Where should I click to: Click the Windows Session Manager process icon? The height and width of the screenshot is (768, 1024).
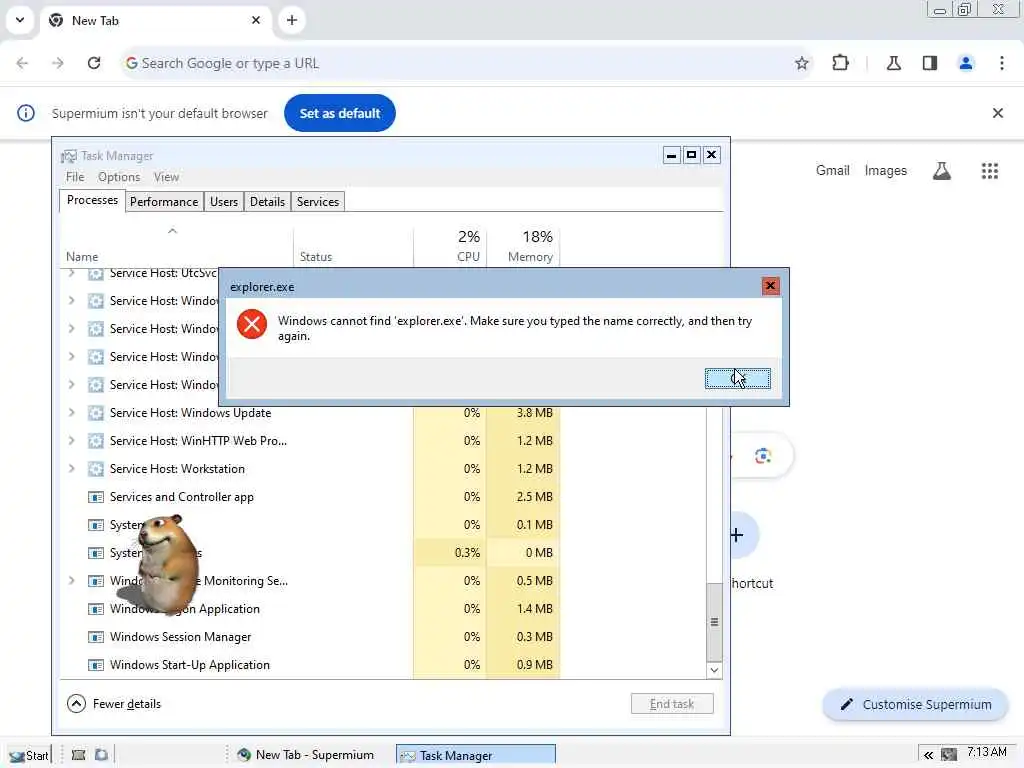point(96,637)
